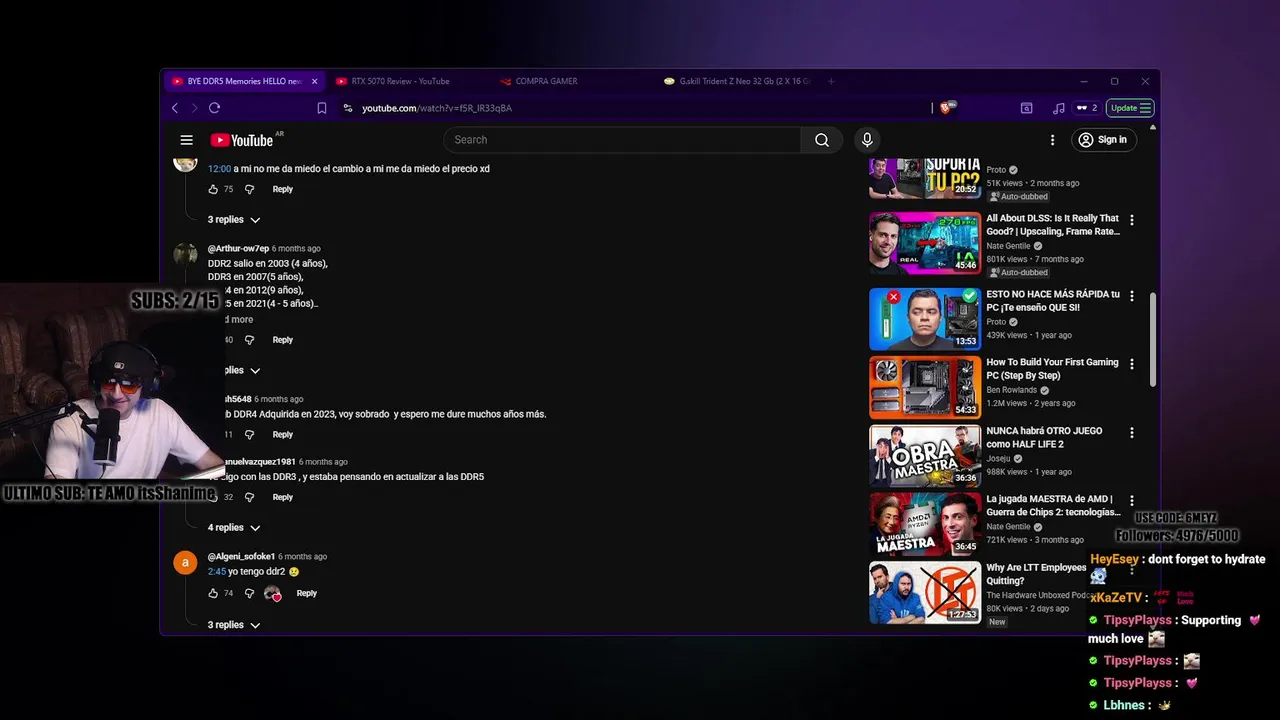Expand replies under Arthur-ow7ep's comment
This screenshot has height=720, width=1280.
(240, 370)
